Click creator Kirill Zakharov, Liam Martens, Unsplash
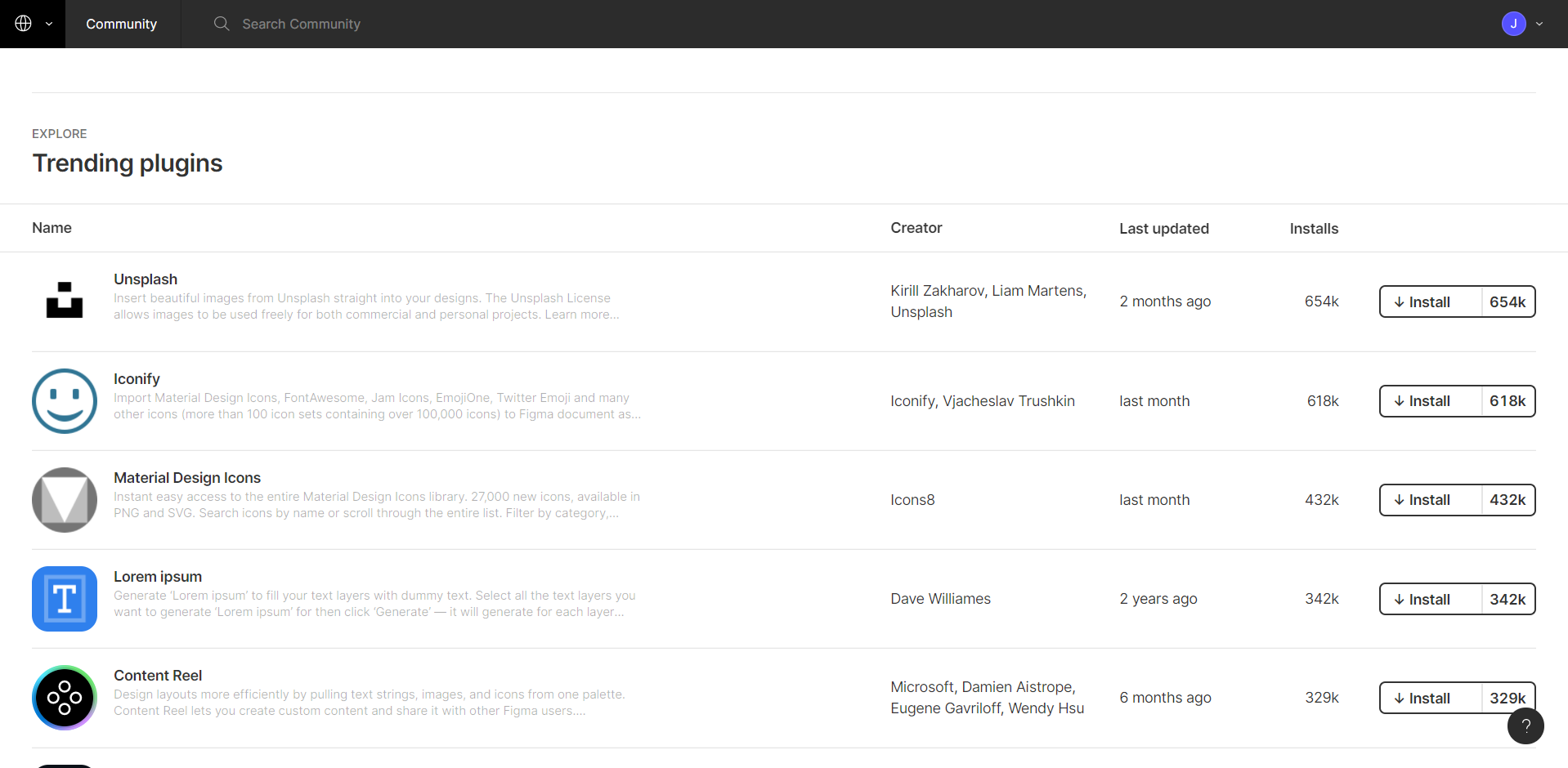Screen dimensions: 1568x768 click(x=988, y=301)
